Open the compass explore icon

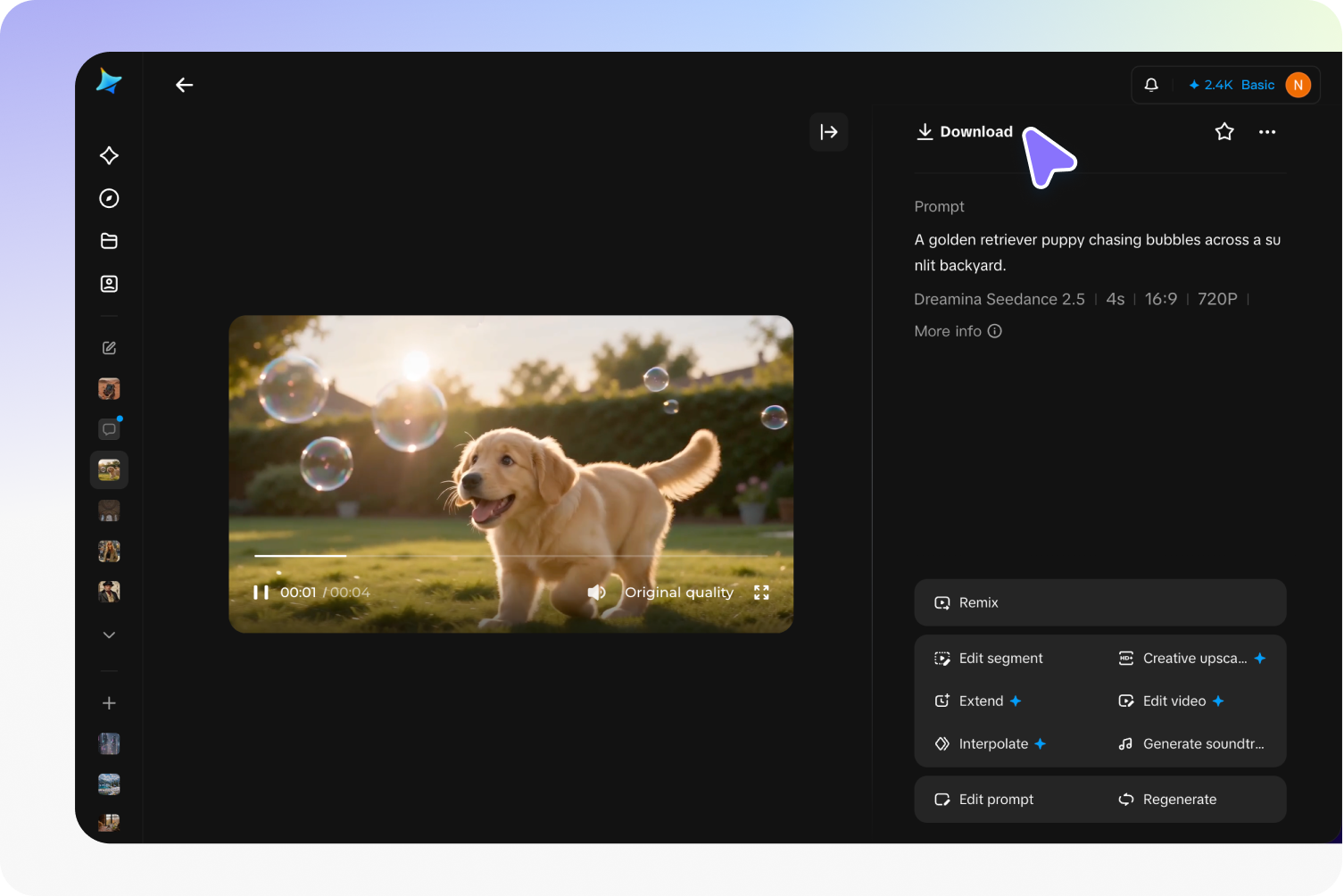point(109,198)
